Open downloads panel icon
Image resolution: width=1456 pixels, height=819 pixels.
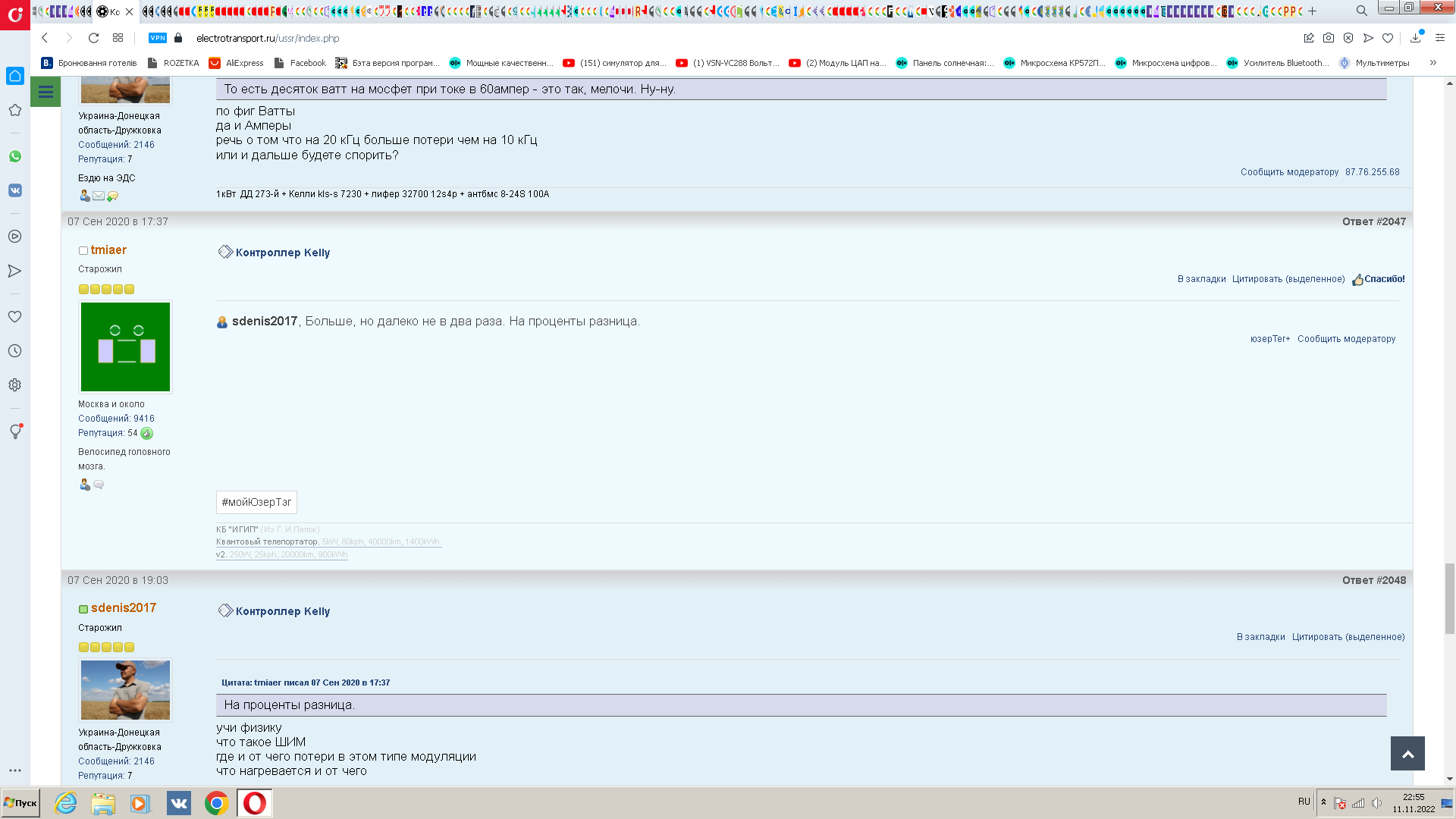(1415, 38)
